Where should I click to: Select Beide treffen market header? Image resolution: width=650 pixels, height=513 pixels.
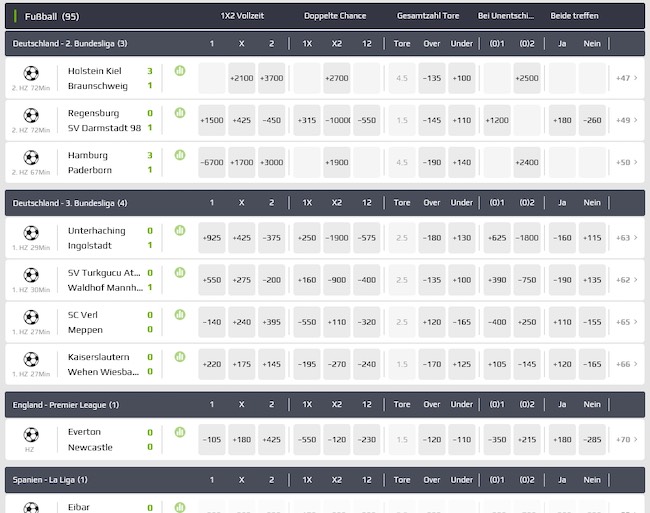coord(574,16)
